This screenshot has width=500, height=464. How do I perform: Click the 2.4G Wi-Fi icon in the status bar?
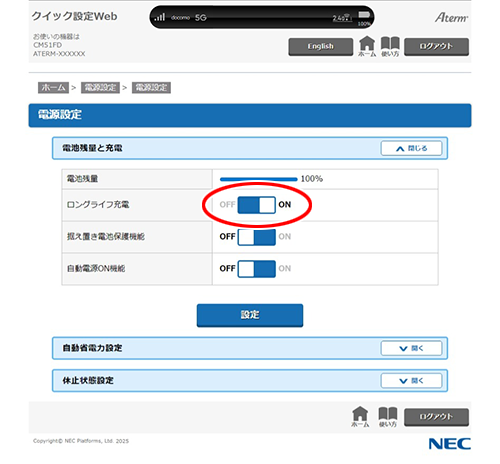coord(342,18)
